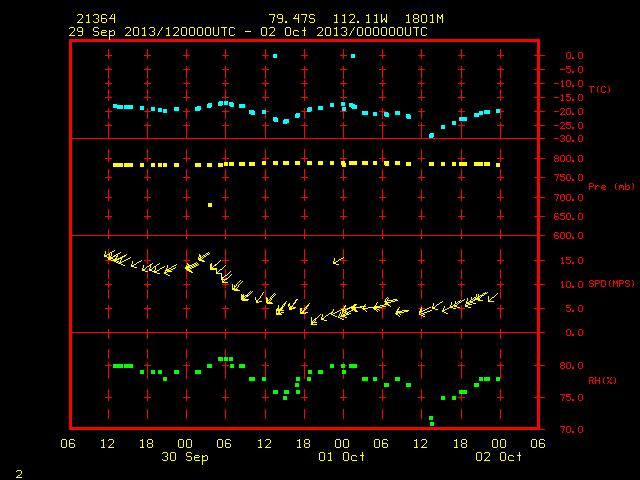Click the isolated wind barb above 01 Oct

tap(339, 260)
